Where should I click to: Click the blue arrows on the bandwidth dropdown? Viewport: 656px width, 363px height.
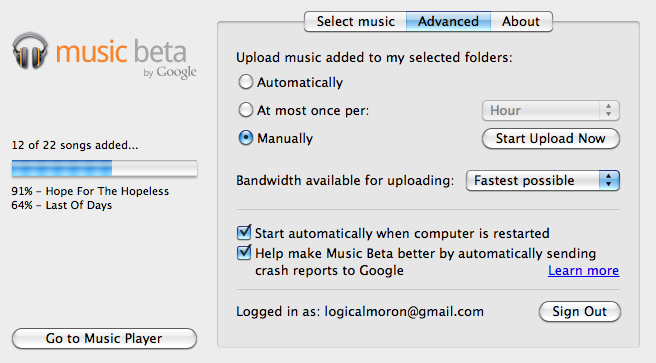[609, 180]
